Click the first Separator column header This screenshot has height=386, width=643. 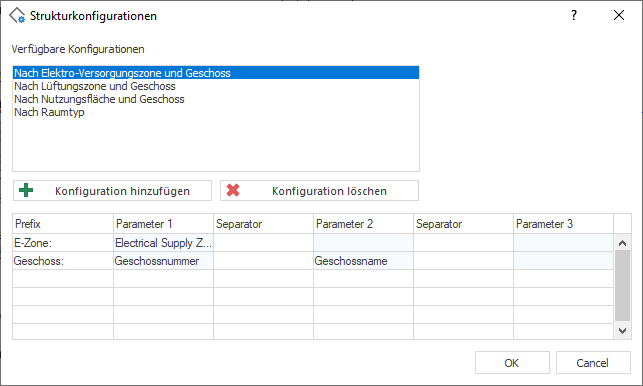(263, 224)
